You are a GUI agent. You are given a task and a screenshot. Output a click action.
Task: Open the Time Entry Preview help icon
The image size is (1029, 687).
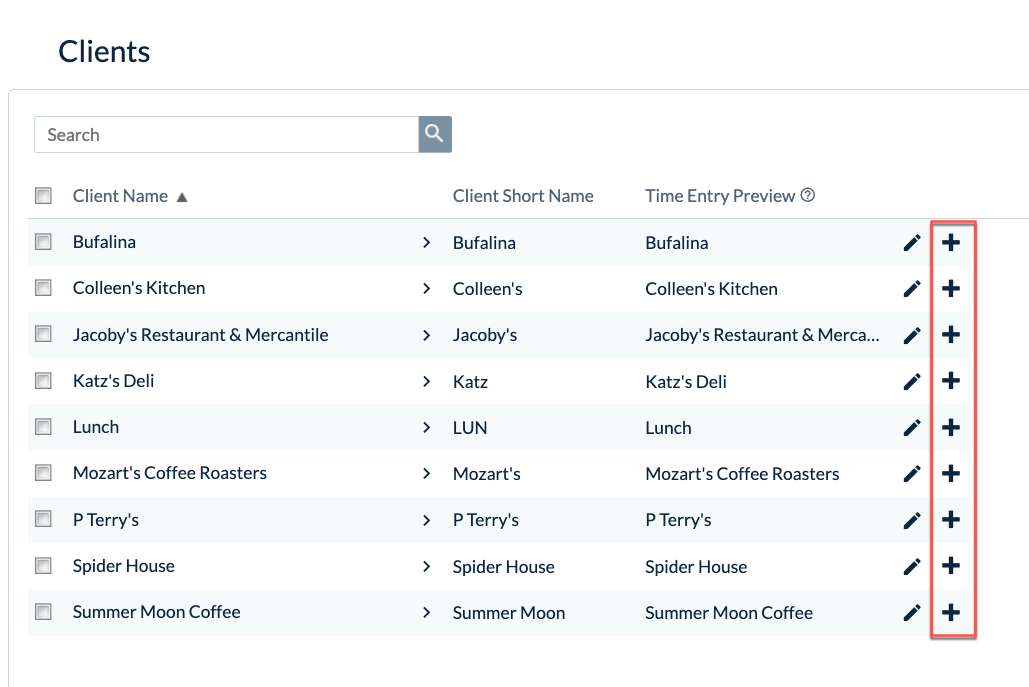click(808, 195)
